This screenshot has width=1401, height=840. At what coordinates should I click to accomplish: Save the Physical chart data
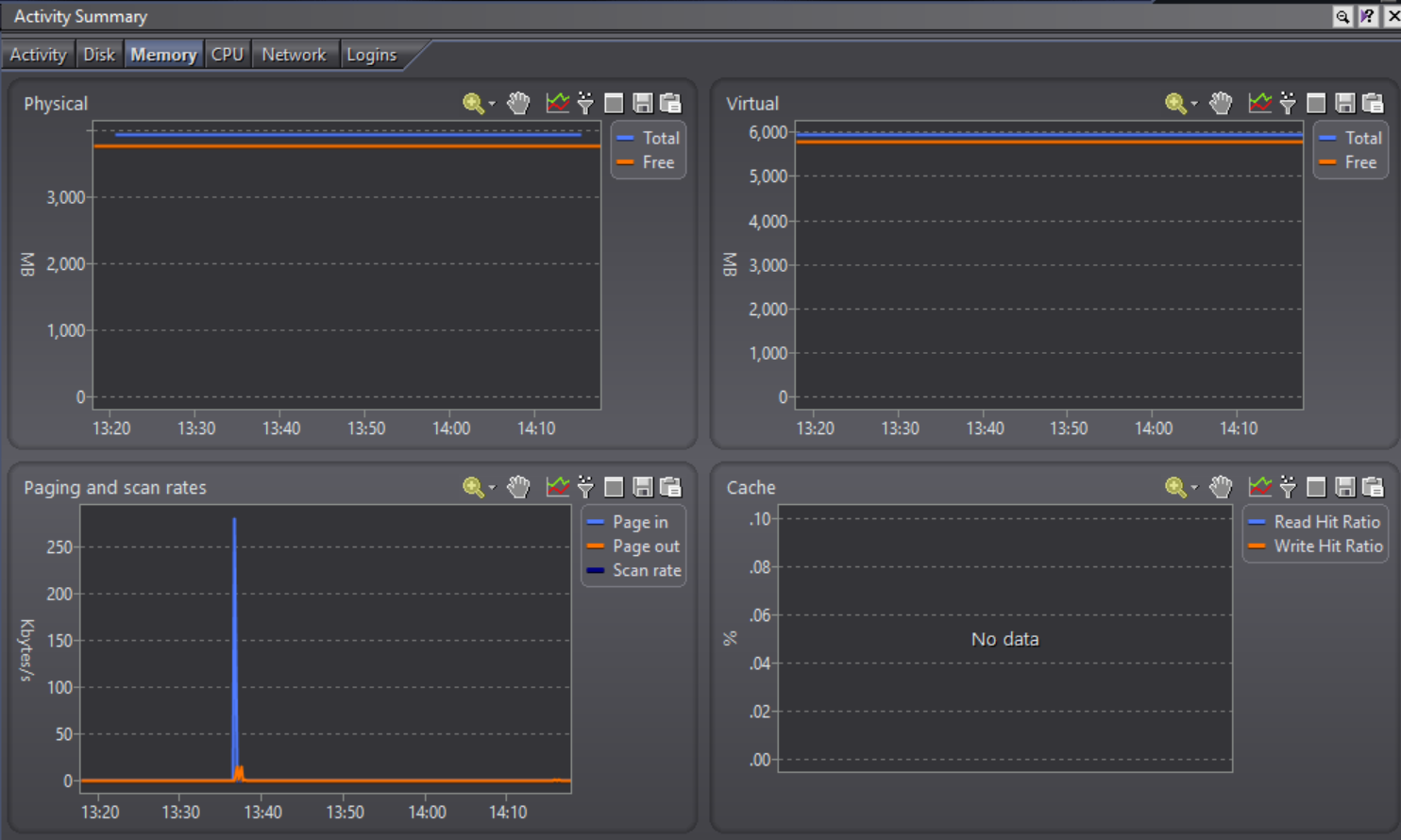click(643, 103)
